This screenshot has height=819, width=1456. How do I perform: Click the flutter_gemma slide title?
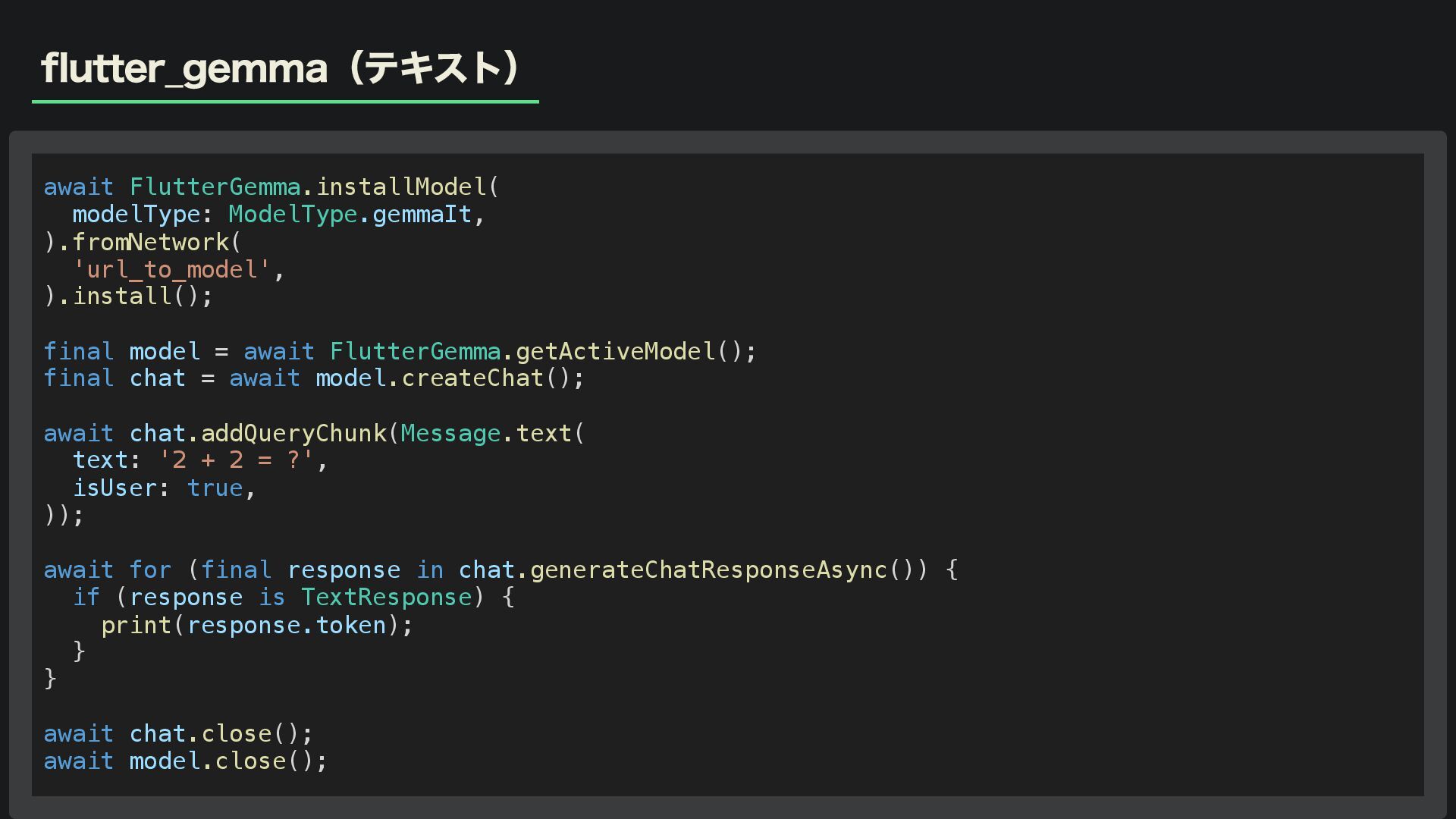tap(281, 68)
